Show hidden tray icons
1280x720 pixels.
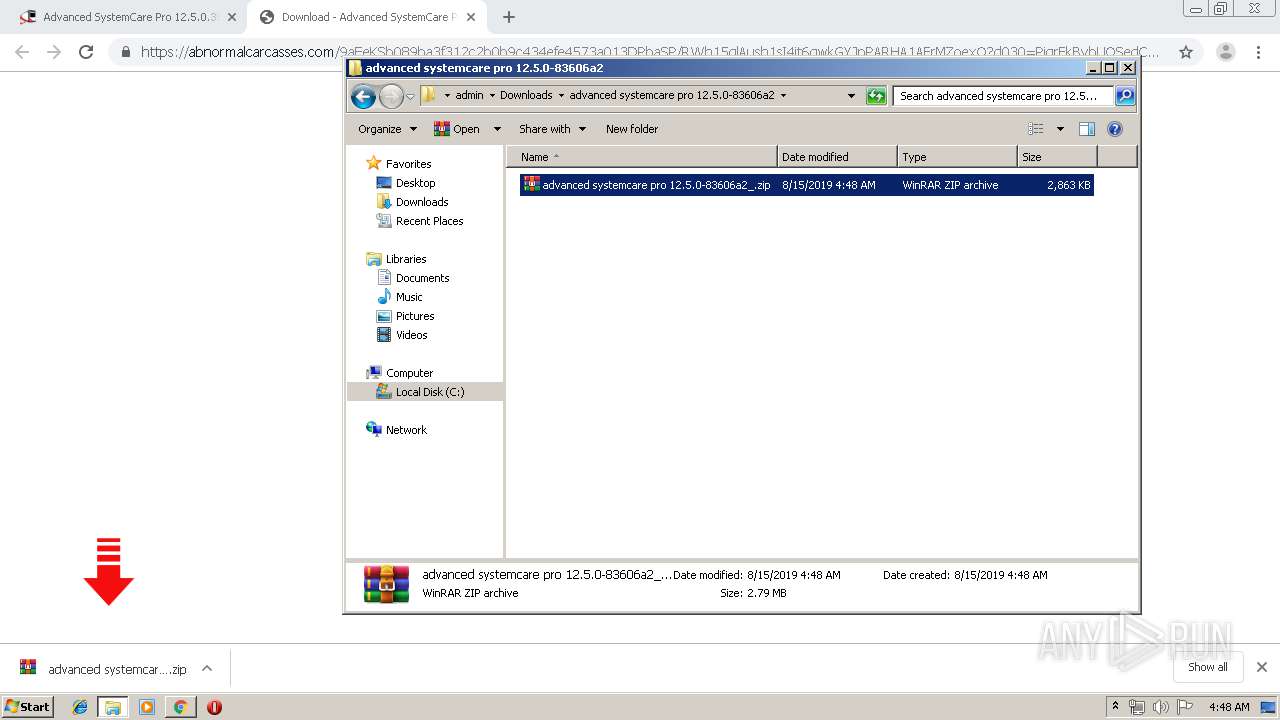[x=1116, y=707]
